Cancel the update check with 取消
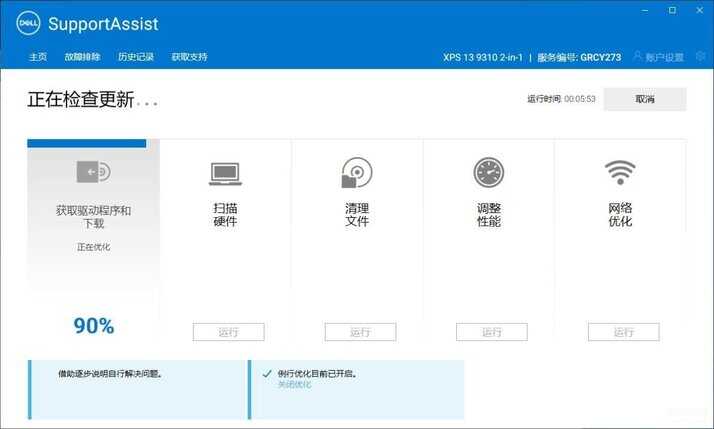 [645, 99]
